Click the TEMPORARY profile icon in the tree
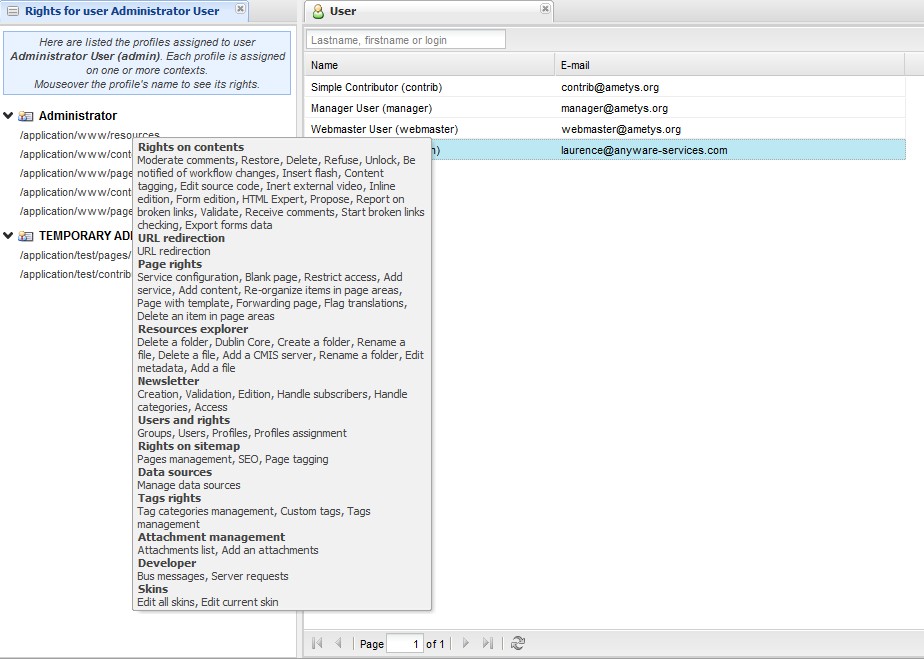The height and width of the screenshot is (659, 924). (26, 236)
